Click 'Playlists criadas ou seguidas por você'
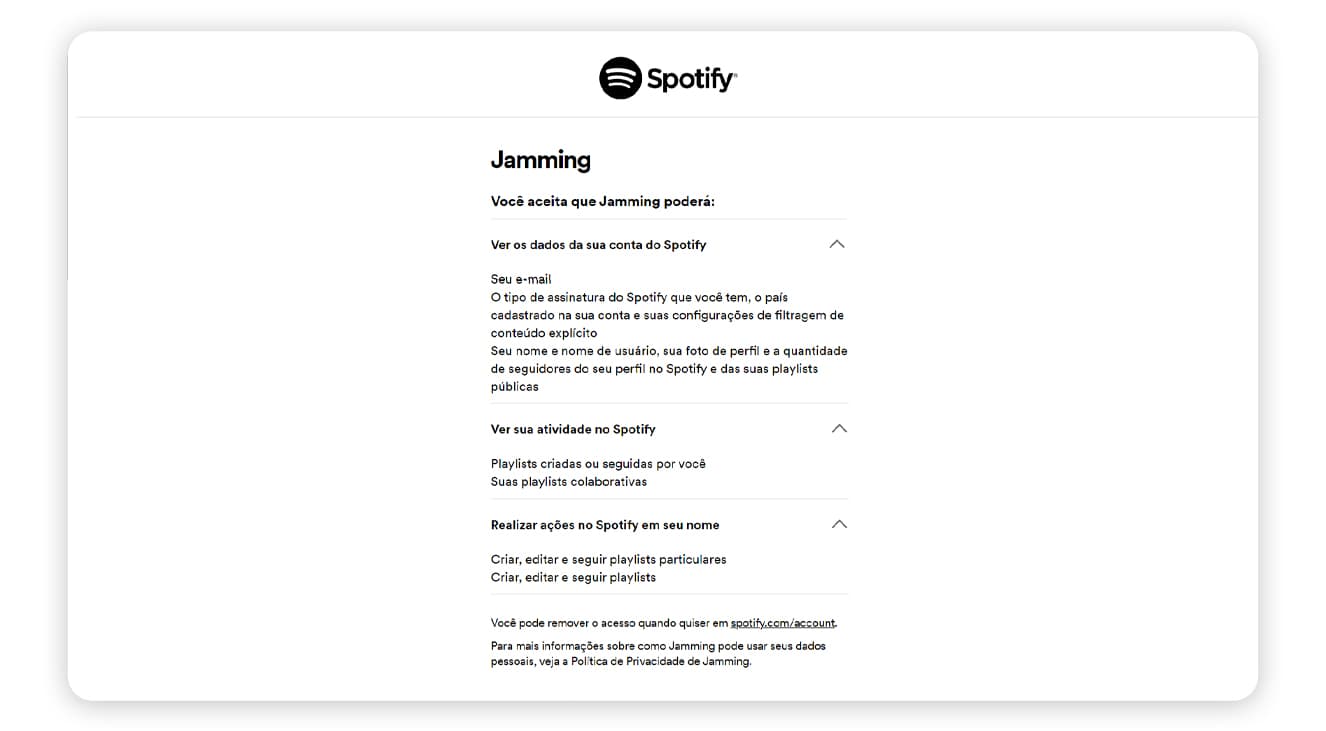This screenshot has height=731, width=1326. [x=598, y=464]
